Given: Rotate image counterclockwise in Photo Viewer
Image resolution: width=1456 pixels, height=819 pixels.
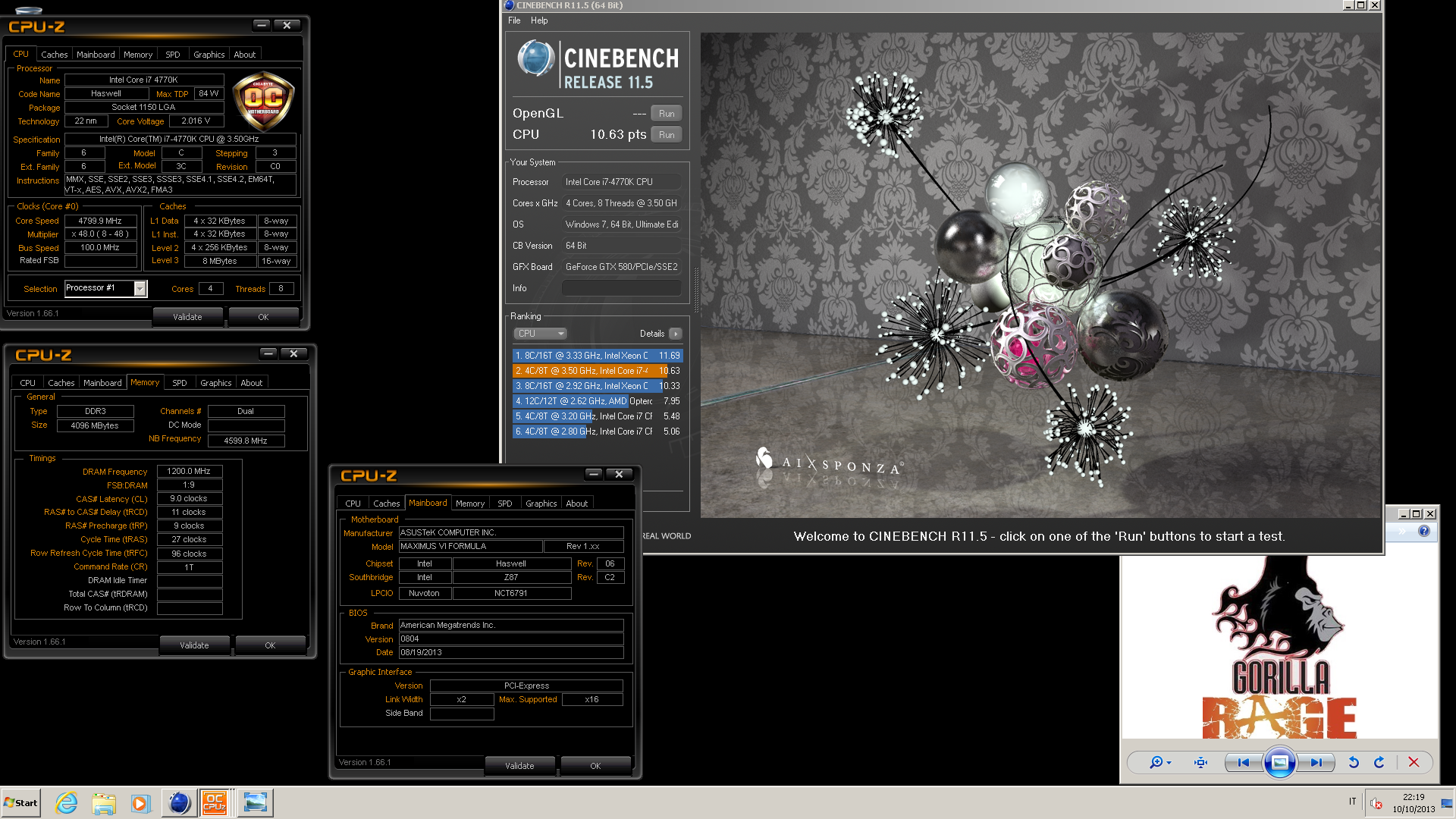Looking at the screenshot, I should coord(1354,762).
